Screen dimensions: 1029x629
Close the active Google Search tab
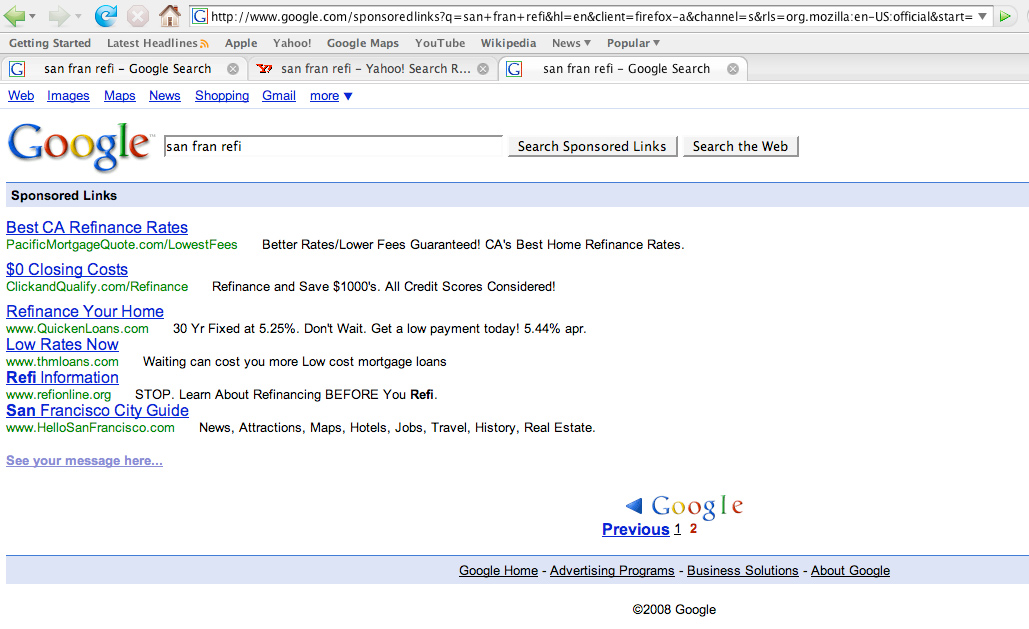point(733,69)
